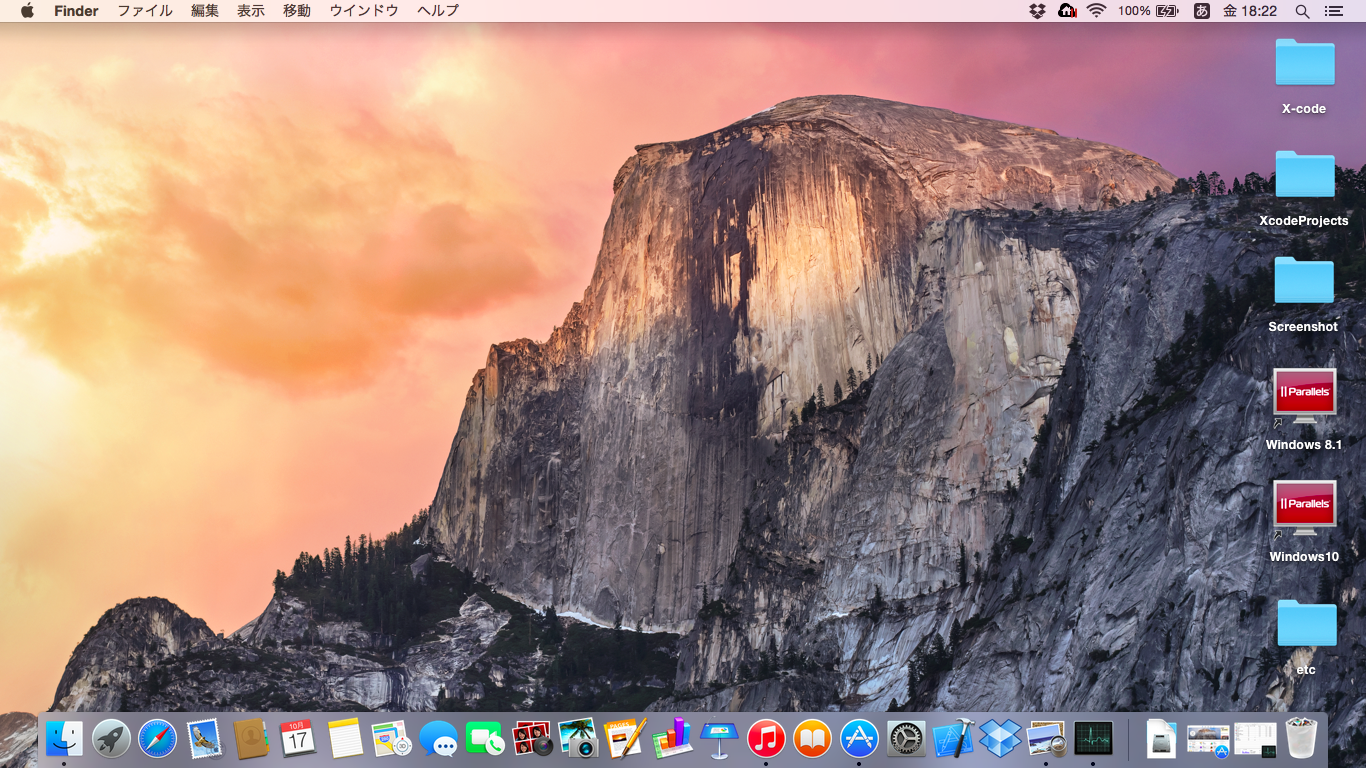The width and height of the screenshot is (1366, 768).
Task: Open Numbers bar chart icon
Action: (x=672, y=739)
